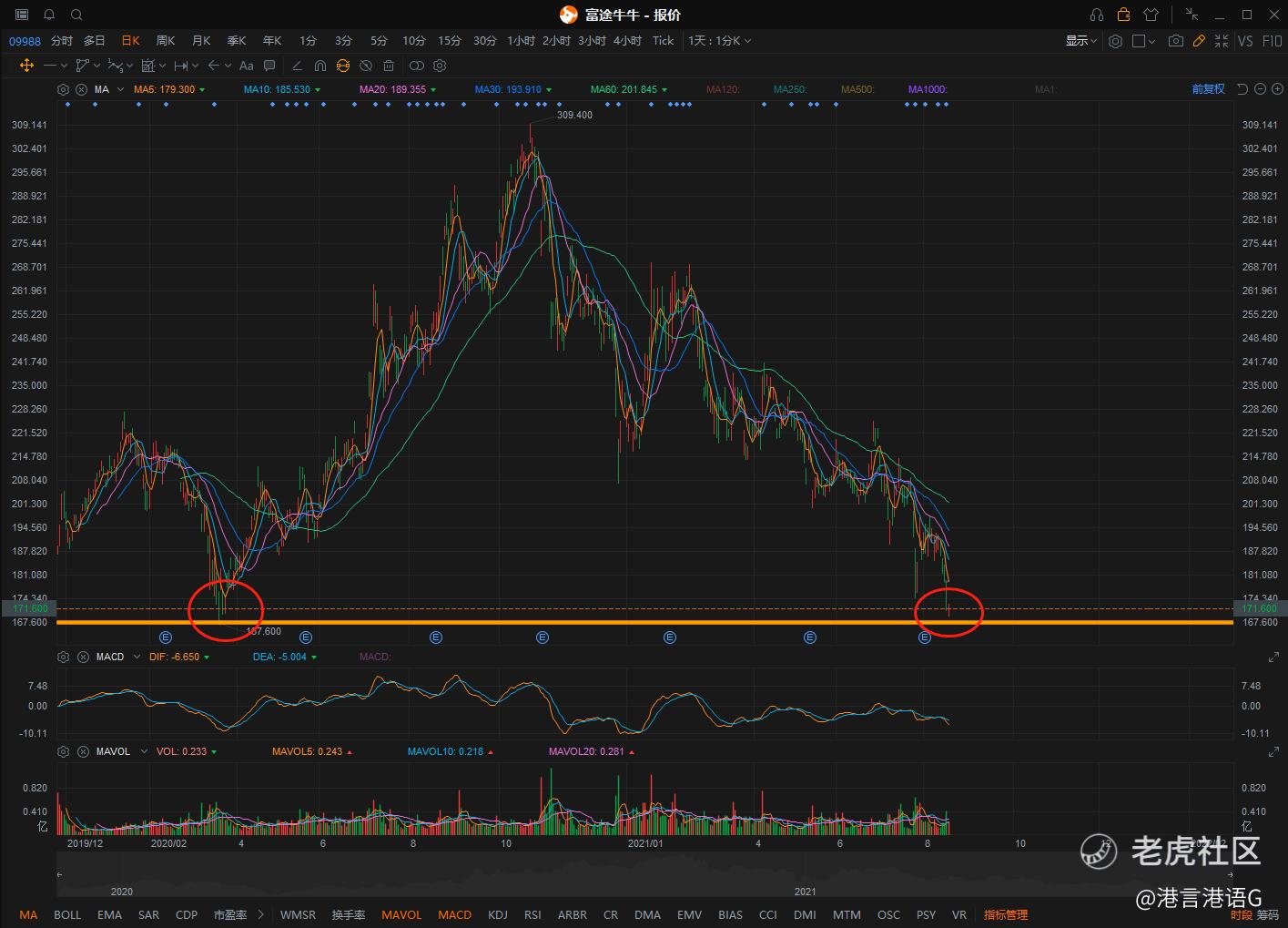Viewport: 1288px width, 928px height.
Task: Toggle the SAR indicator
Action: [x=148, y=914]
